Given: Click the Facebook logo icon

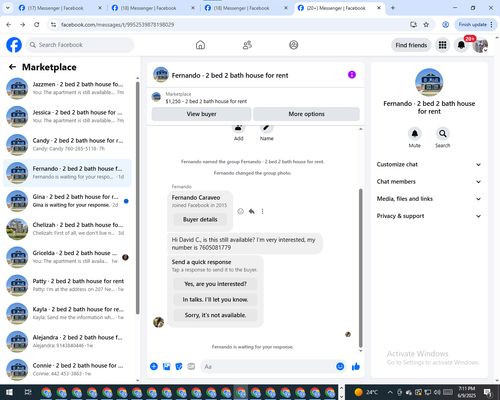Looking at the screenshot, I should click(14, 45).
